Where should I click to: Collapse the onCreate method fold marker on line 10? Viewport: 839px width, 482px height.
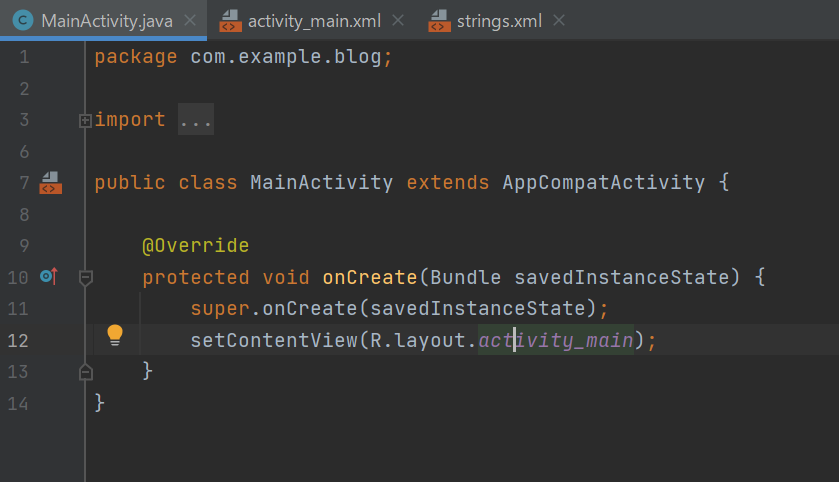click(x=85, y=278)
